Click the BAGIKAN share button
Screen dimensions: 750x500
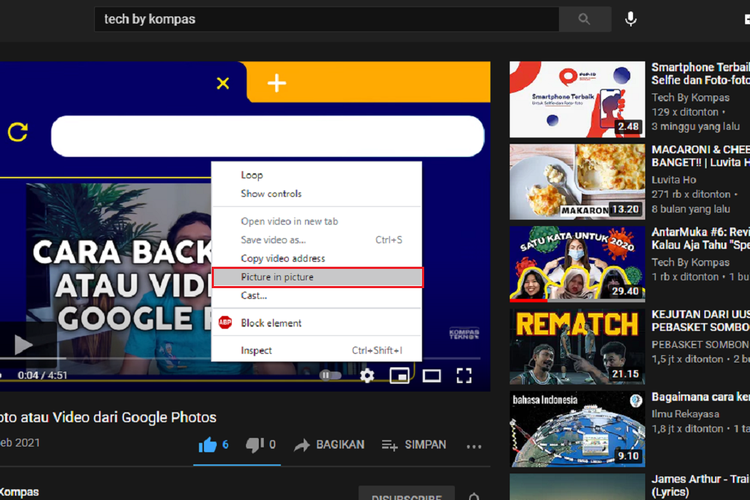point(329,445)
